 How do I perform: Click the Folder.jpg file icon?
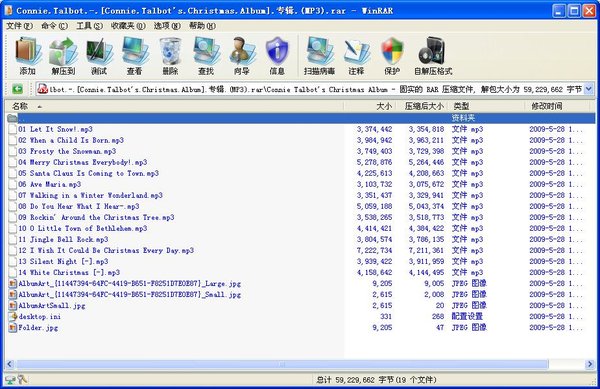click(13, 328)
